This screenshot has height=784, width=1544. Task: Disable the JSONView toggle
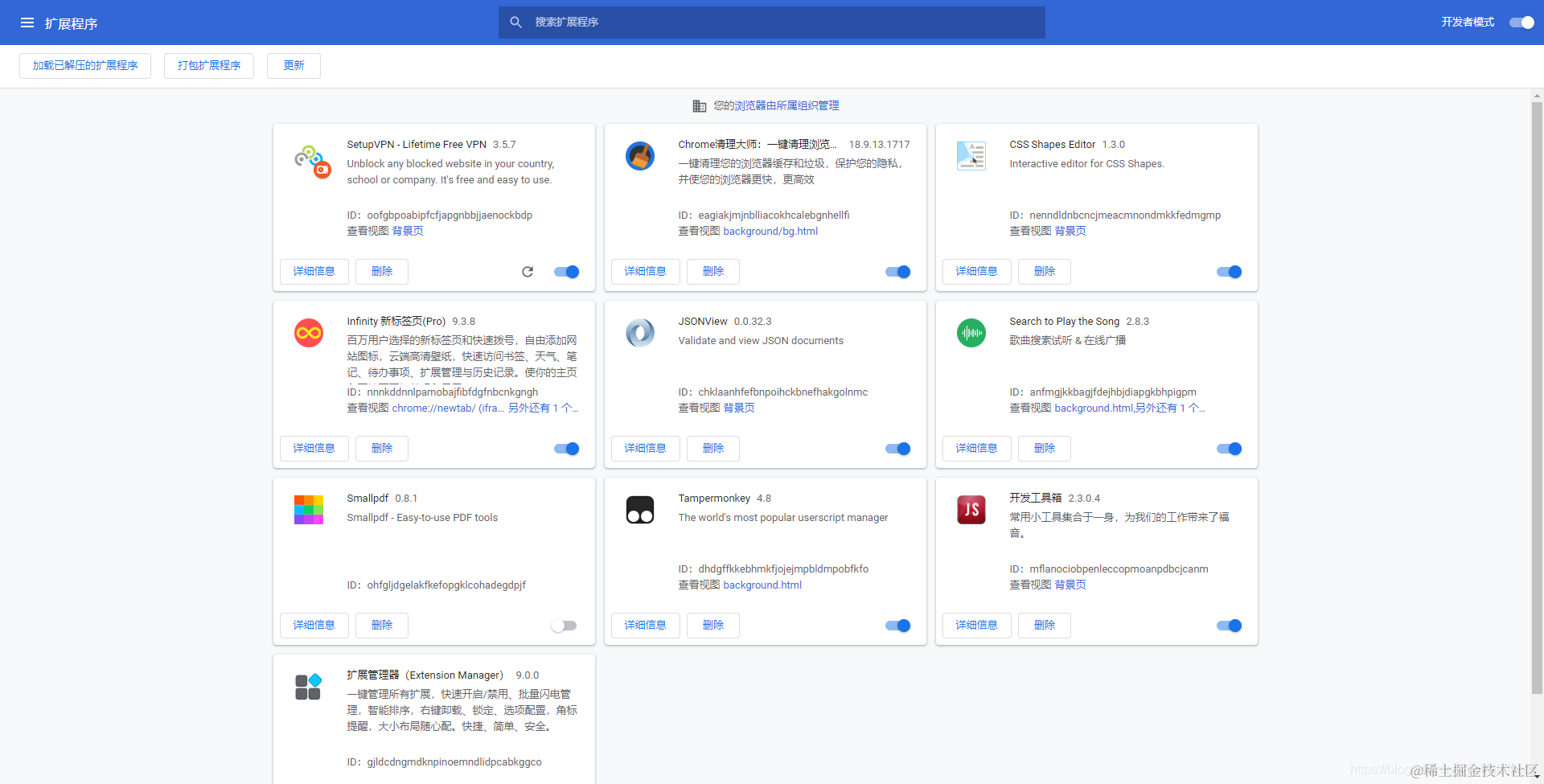coord(898,449)
